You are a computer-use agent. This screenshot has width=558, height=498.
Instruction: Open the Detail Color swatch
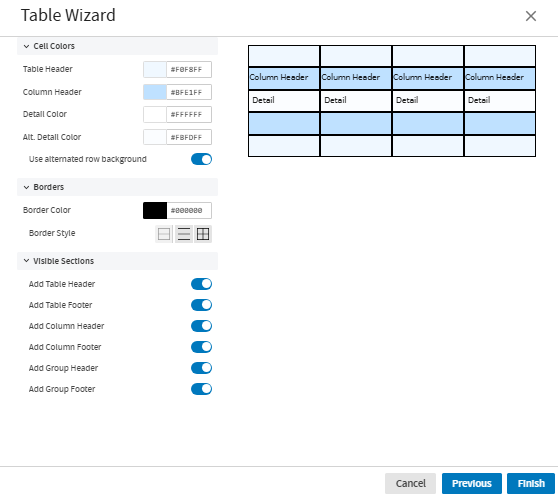pyautogui.click(x=155, y=114)
